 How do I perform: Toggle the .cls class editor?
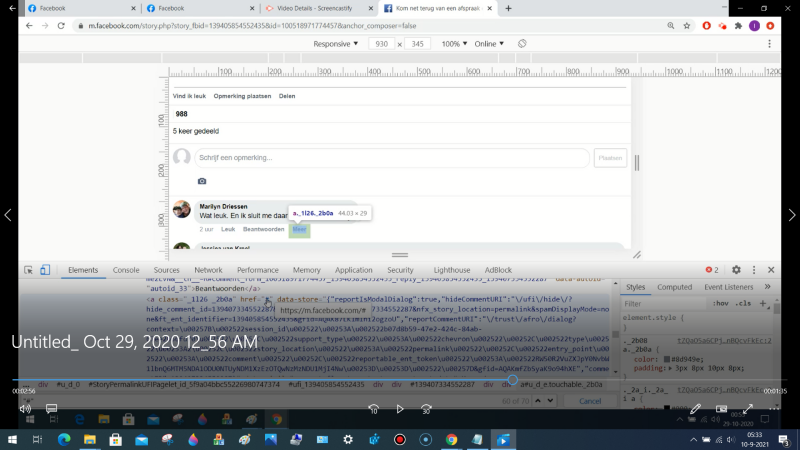click(743, 304)
